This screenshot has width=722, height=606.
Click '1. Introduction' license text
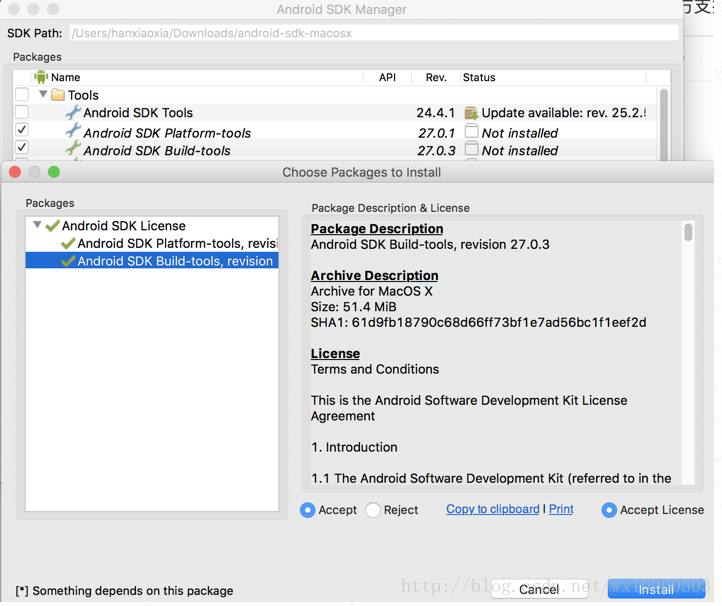click(x=354, y=447)
